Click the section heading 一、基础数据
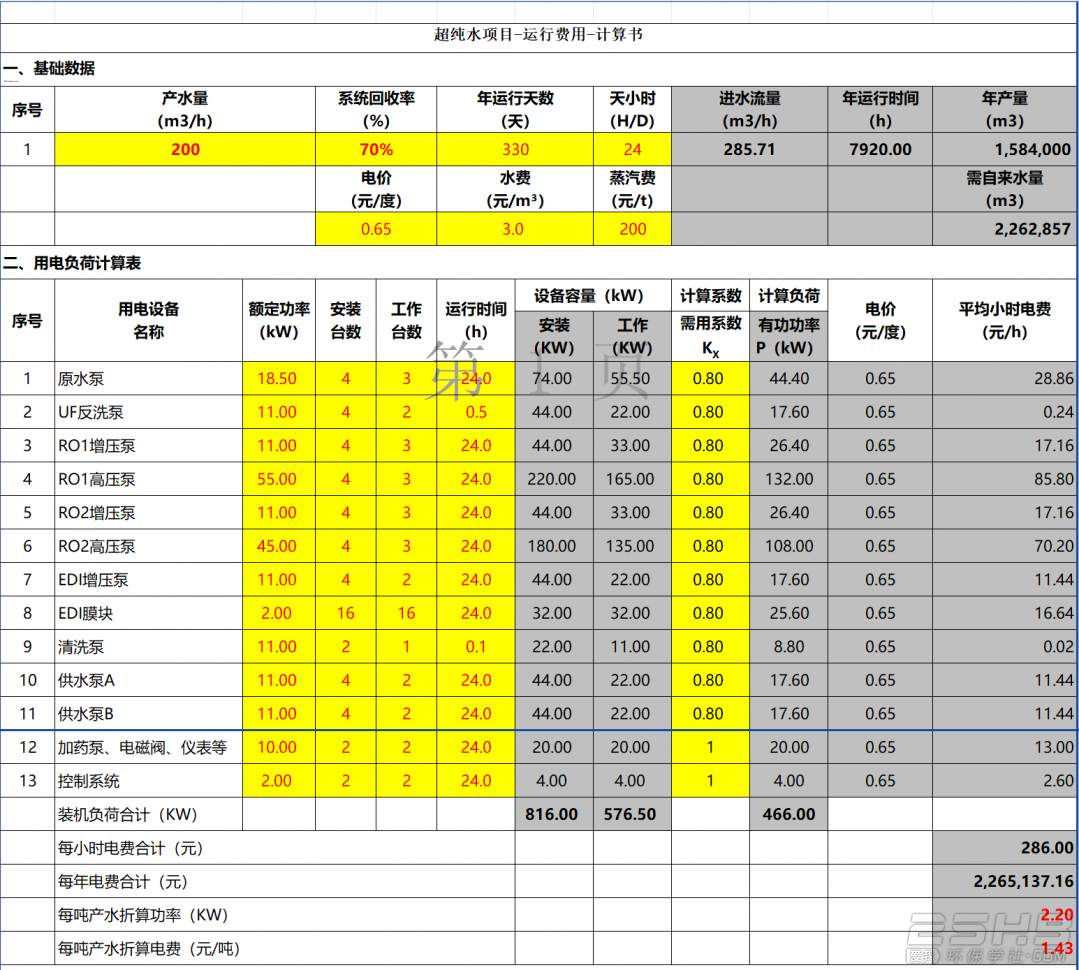Image resolution: width=1079 pixels, height=970 pixels. pos(50,69)
